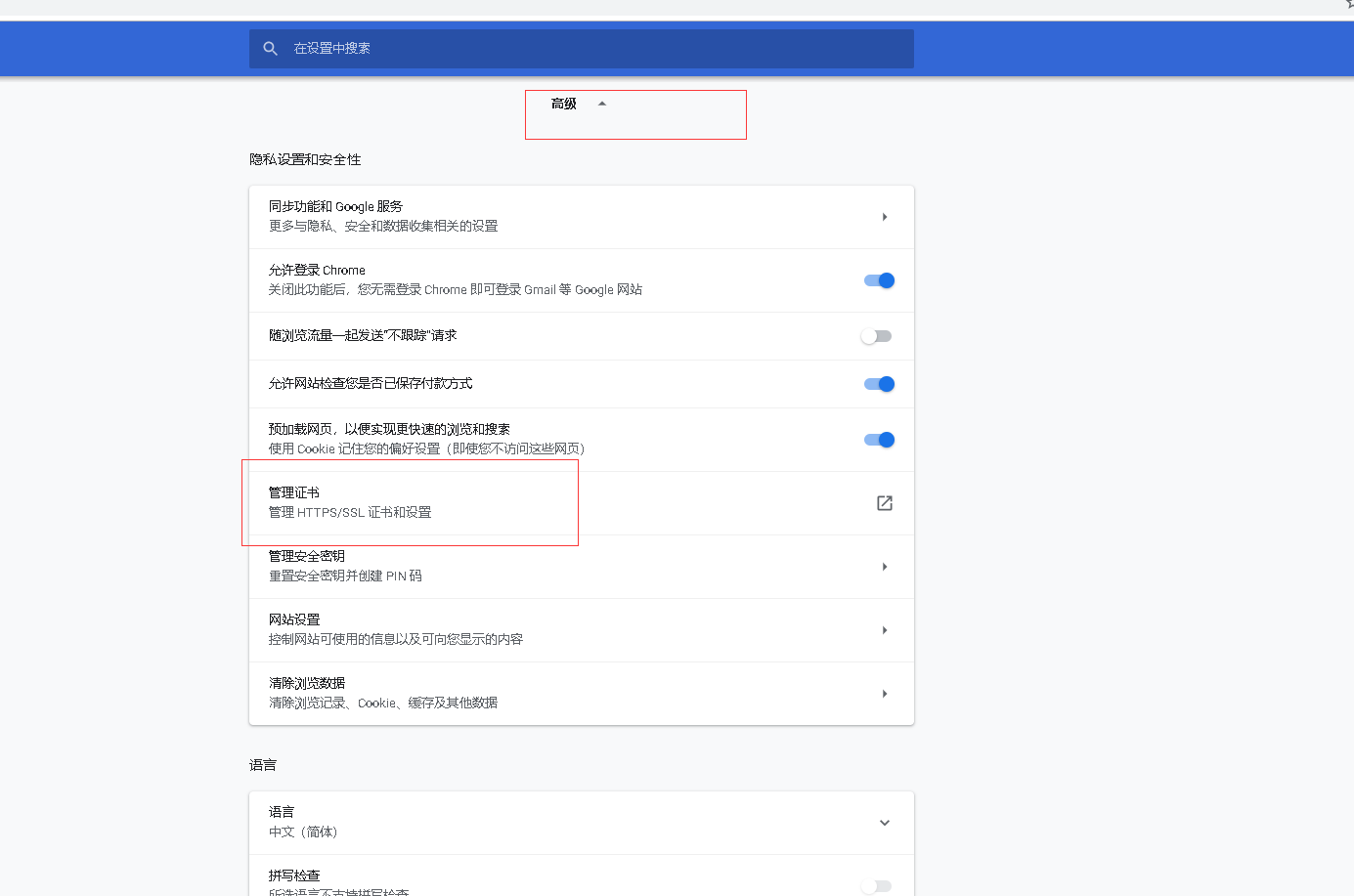This screenshot has height=896, width=1354.
Task: Click the arrow icon on 管理安全密钥 row
Action: pos(885,566)
